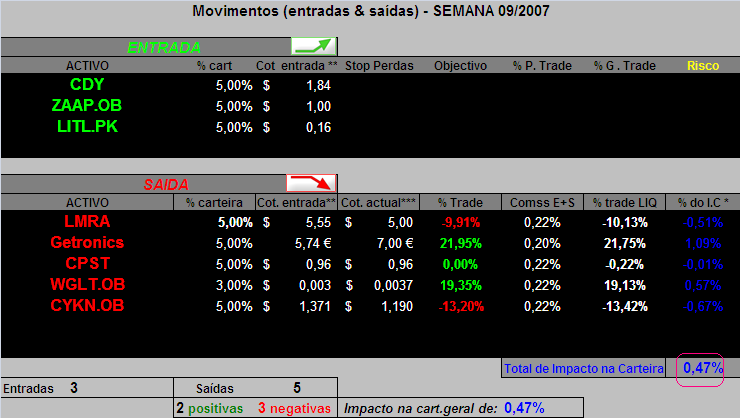The height and width of the screenshot is (418, 740).
Task: Select Getronics net trade value 21,75%
Action: (x=624, y=243)
